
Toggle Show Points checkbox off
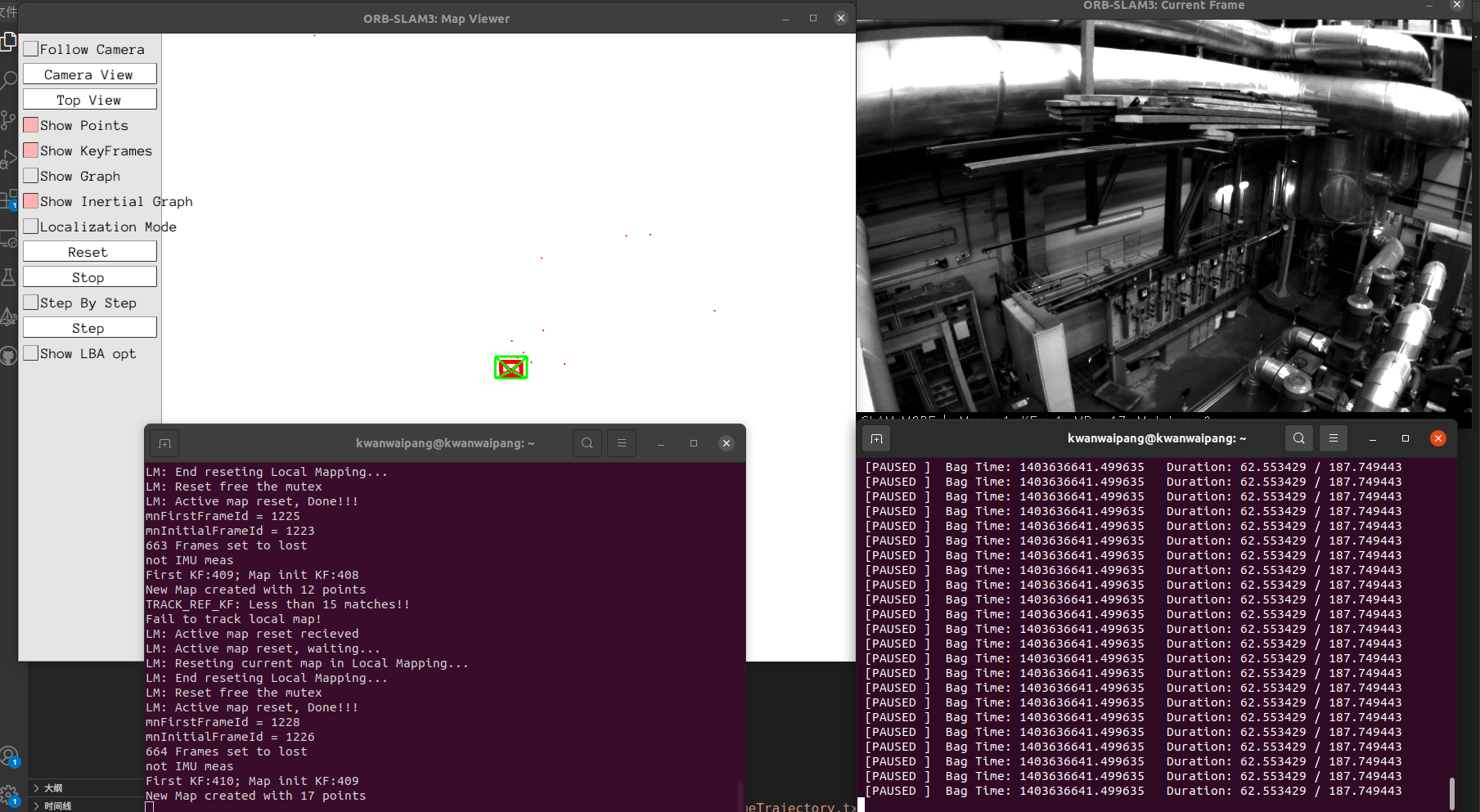tap(31, 125)
